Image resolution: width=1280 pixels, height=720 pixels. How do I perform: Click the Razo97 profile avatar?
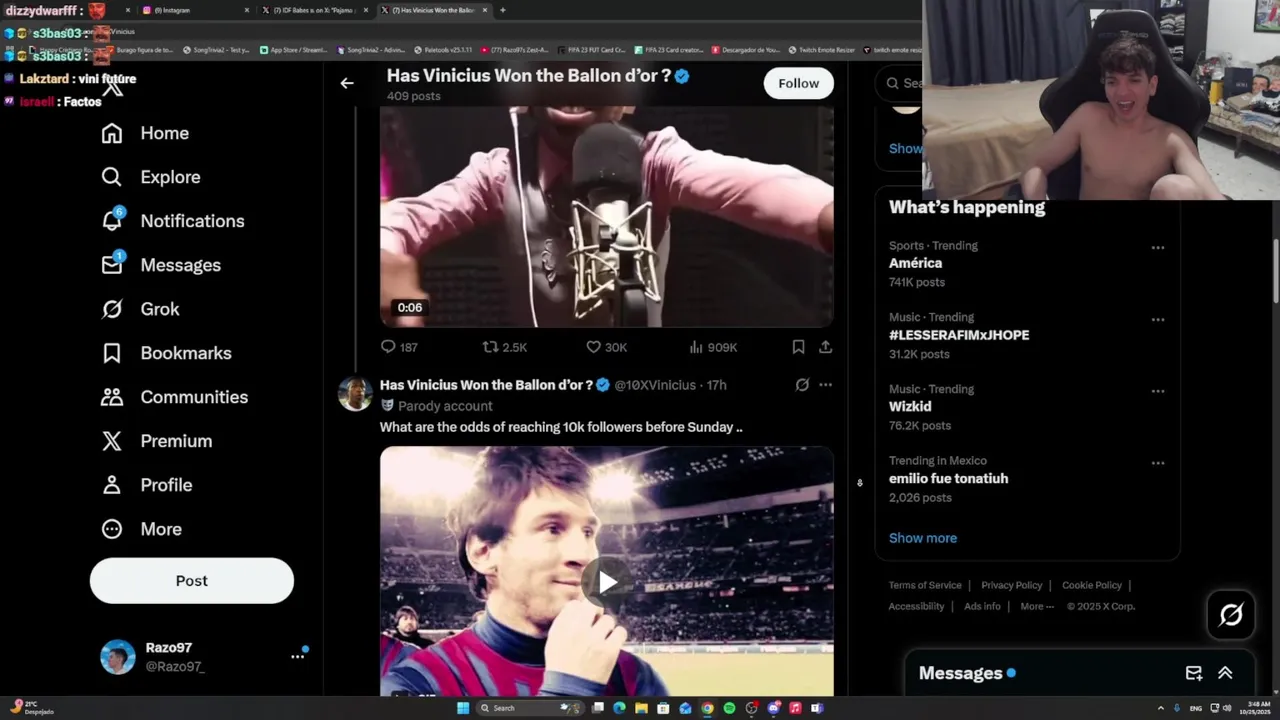[x=118, y=657]
